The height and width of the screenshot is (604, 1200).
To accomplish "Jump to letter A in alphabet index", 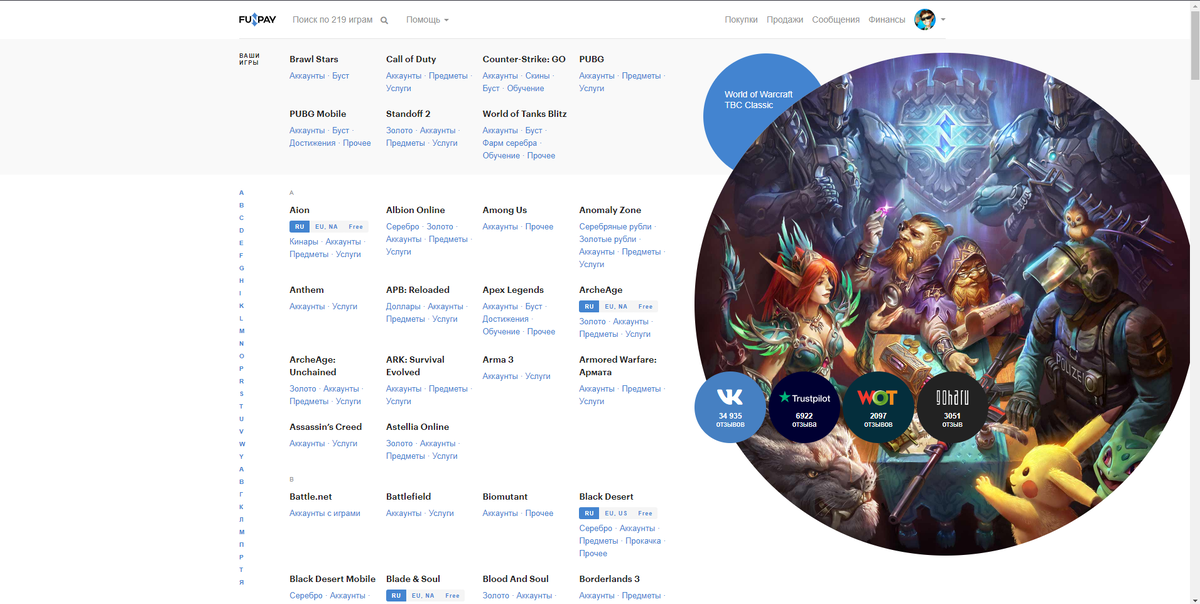I will [x=241, y=193].
